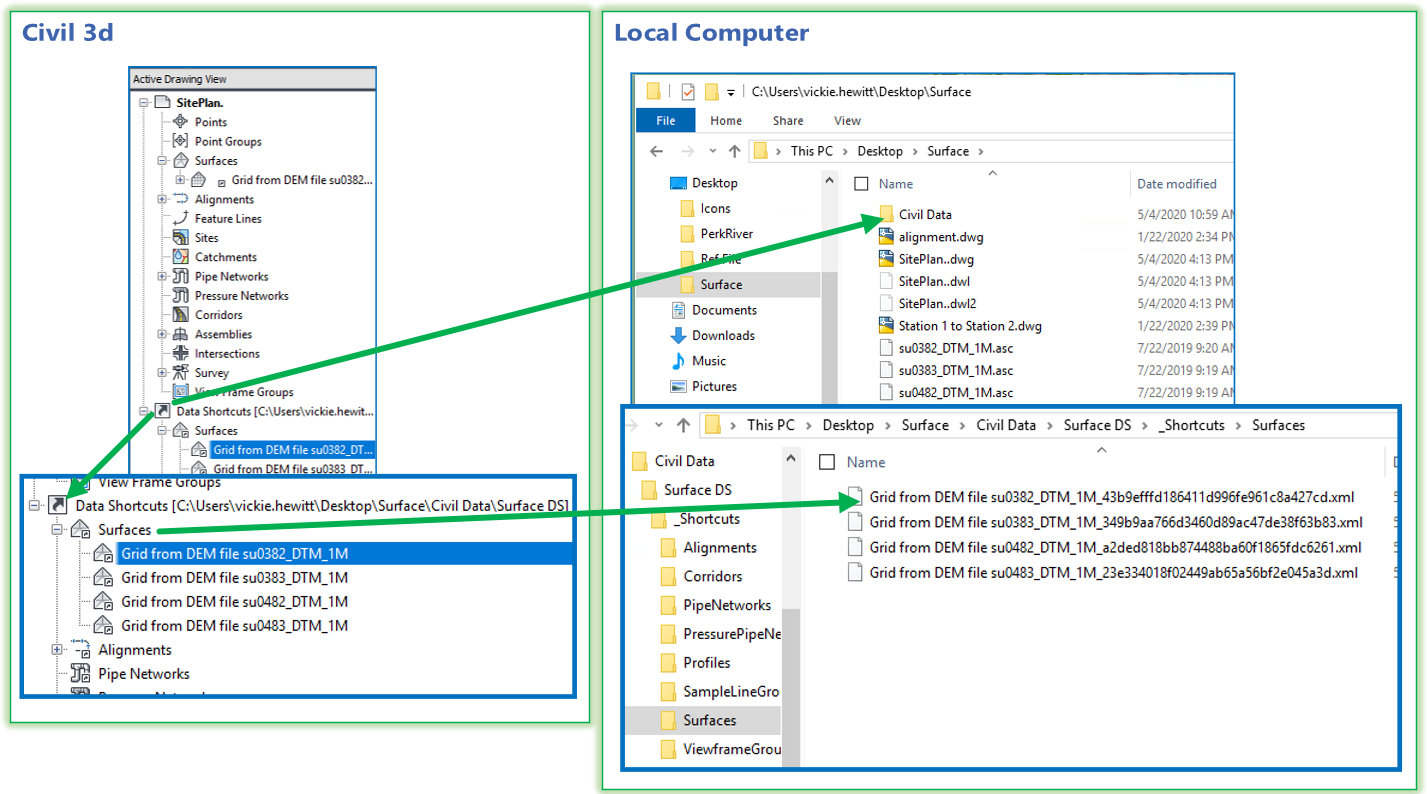This screenshot has width=1427, height=794.
Task: Click back arrow in upper Explorer window
Action: [656, 151]
